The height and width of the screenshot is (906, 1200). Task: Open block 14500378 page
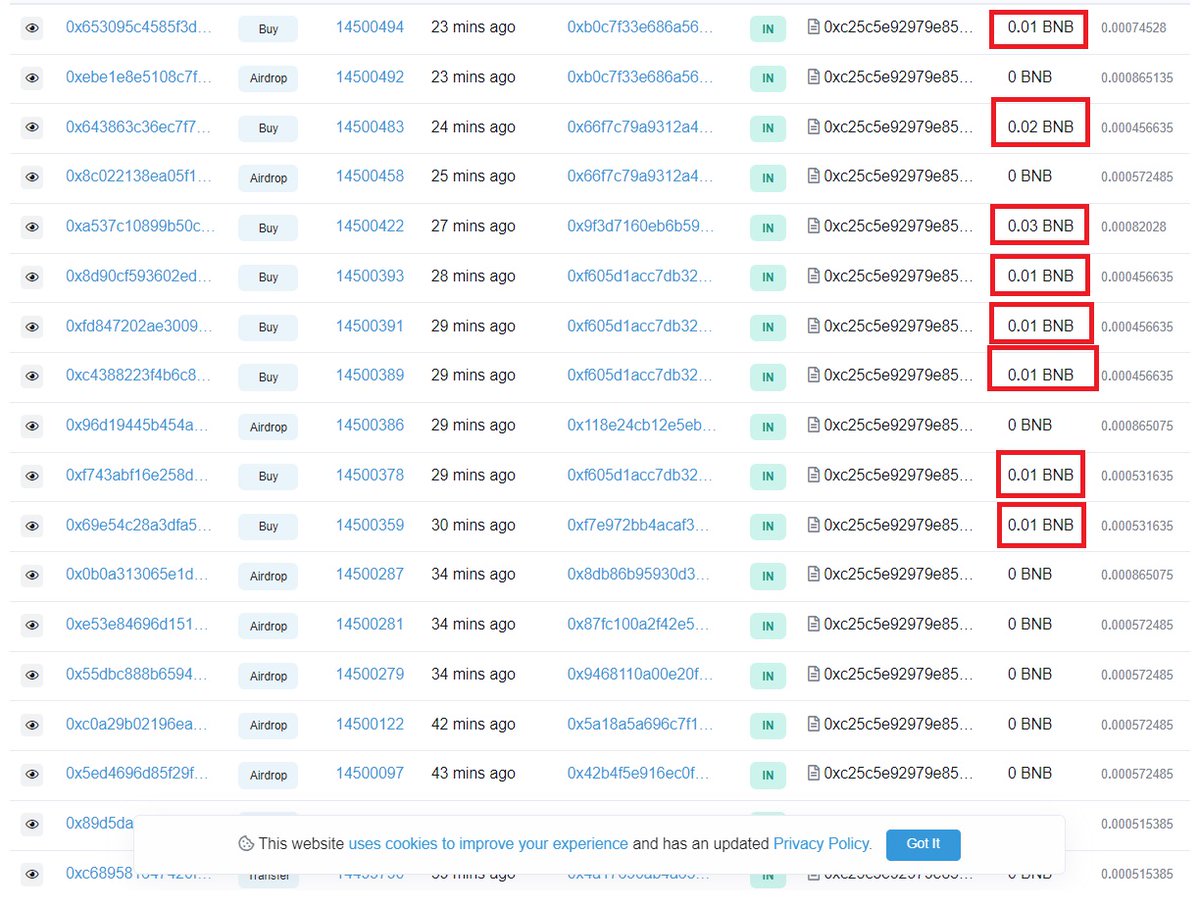[370, 475]
